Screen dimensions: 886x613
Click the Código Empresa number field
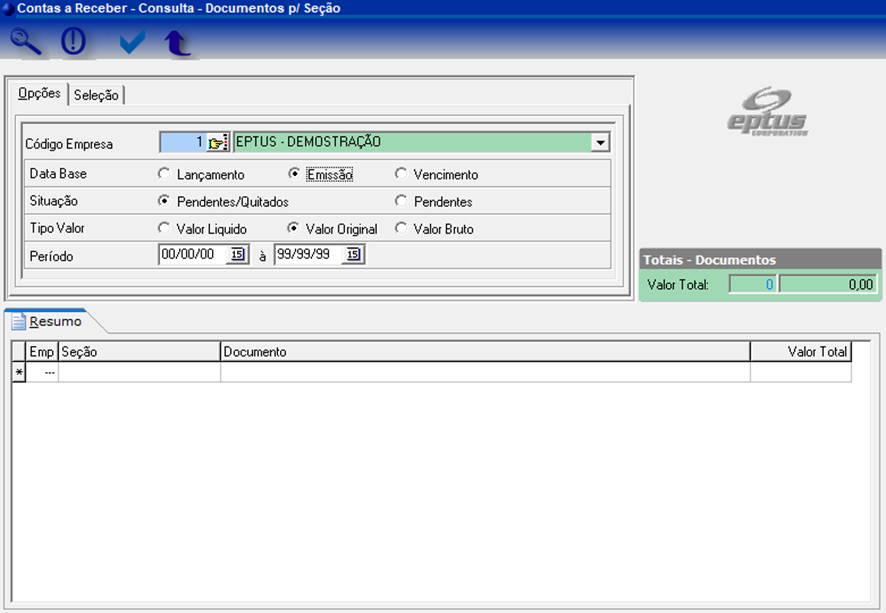tap(182, 142)
